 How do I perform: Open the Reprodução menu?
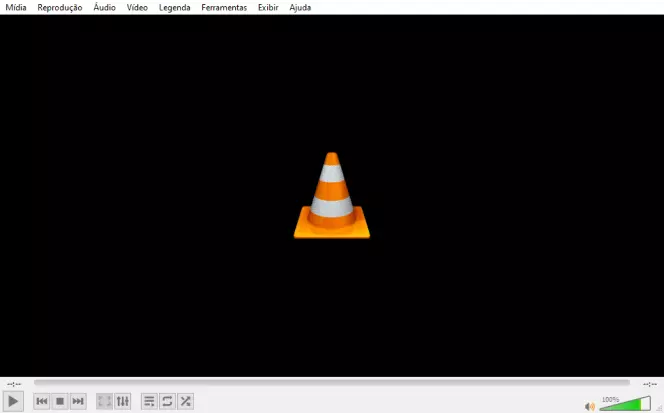[60, 8]
